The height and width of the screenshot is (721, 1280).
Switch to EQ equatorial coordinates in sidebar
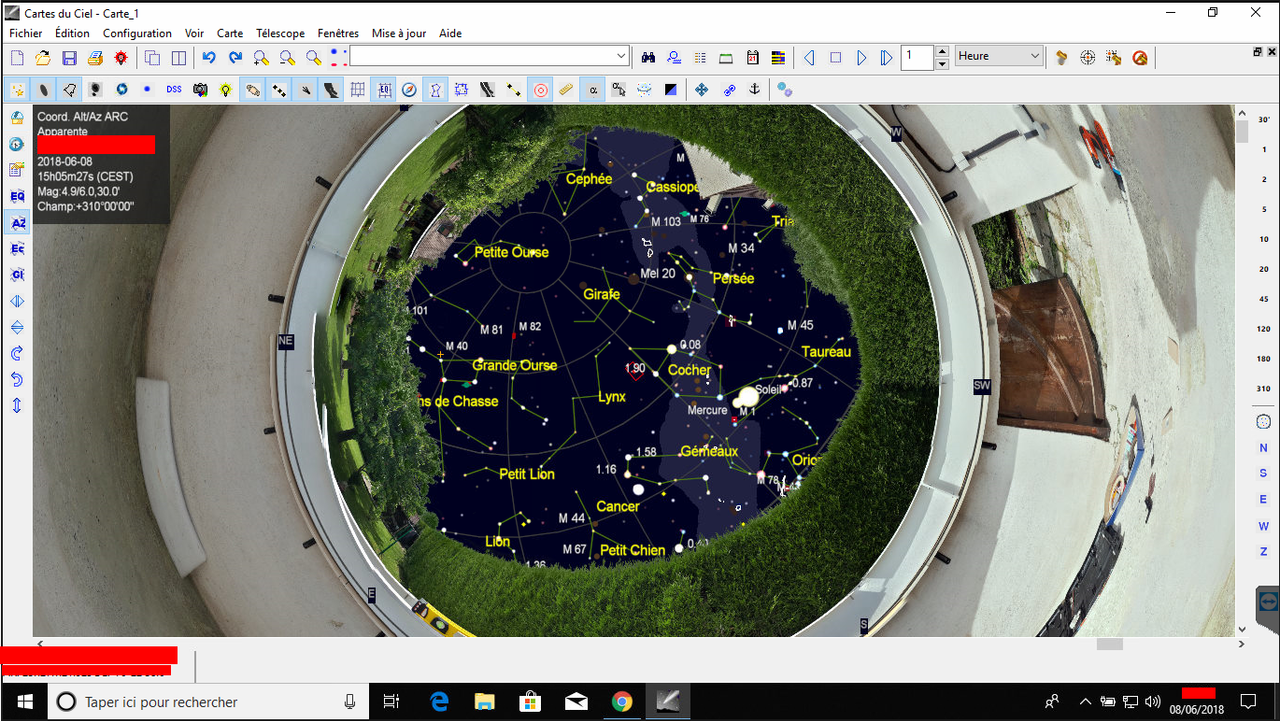[17, 196]
